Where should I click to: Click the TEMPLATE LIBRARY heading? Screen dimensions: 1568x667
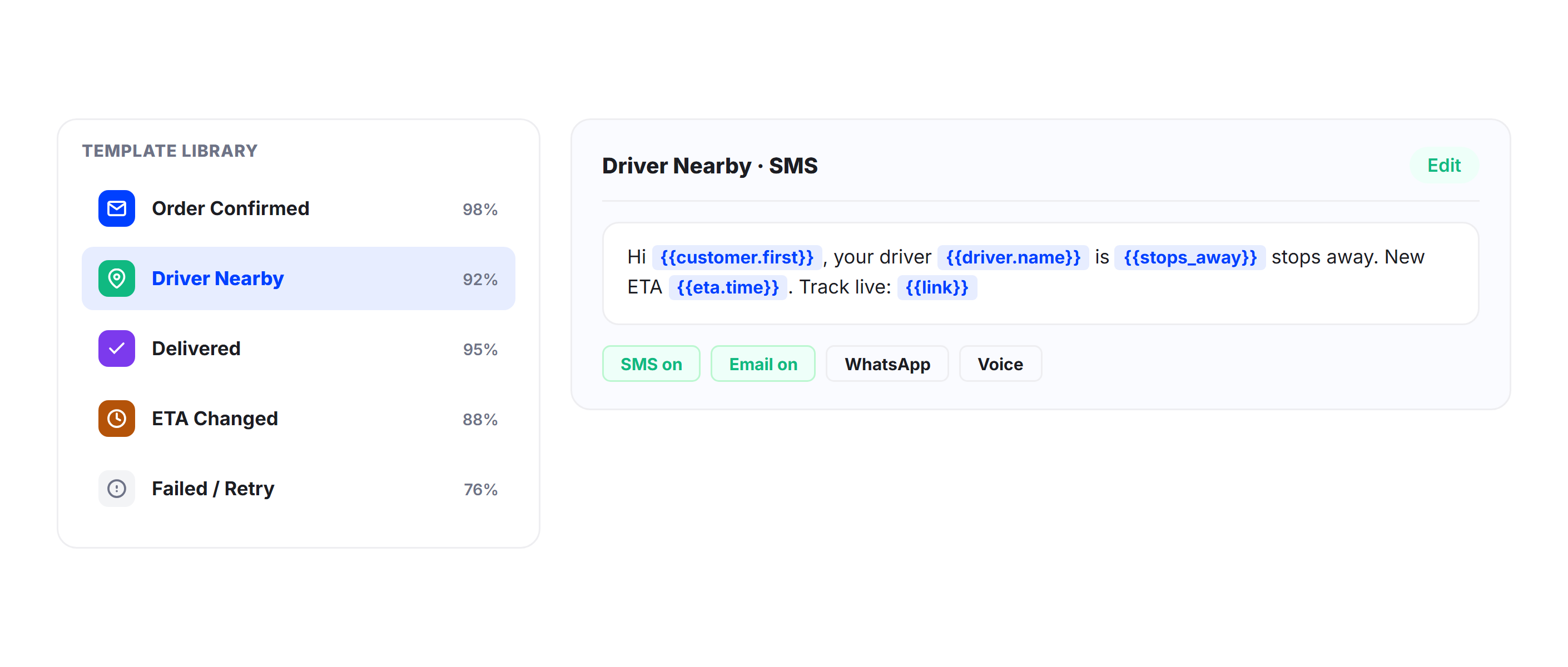point(170,150)
